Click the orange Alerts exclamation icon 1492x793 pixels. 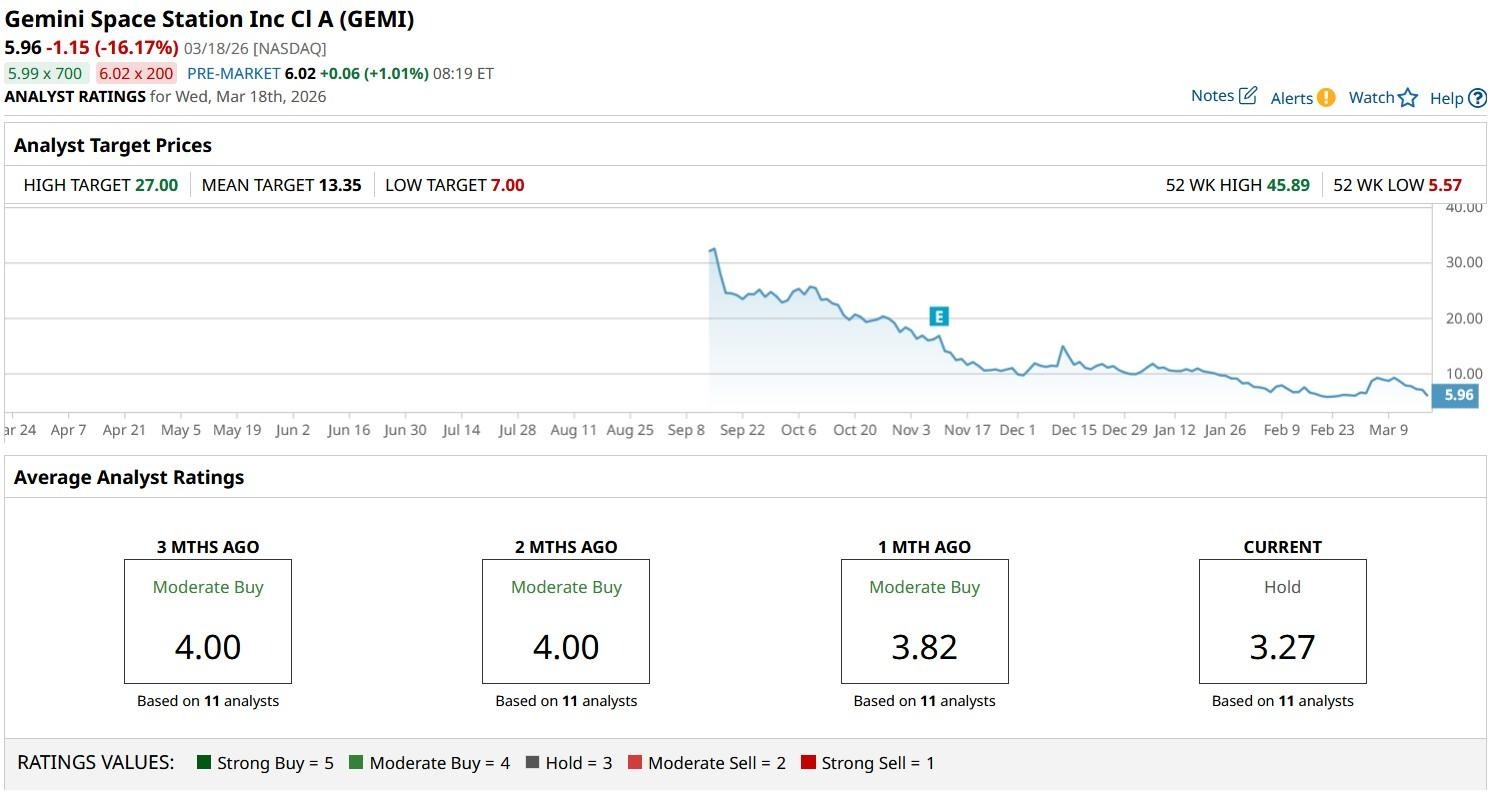click(x=1326, y=97)
